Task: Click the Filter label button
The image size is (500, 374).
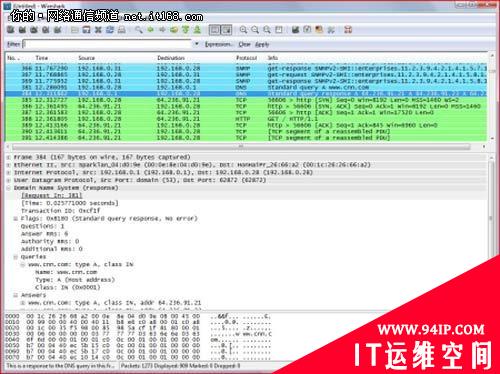Action: (14, 44)
